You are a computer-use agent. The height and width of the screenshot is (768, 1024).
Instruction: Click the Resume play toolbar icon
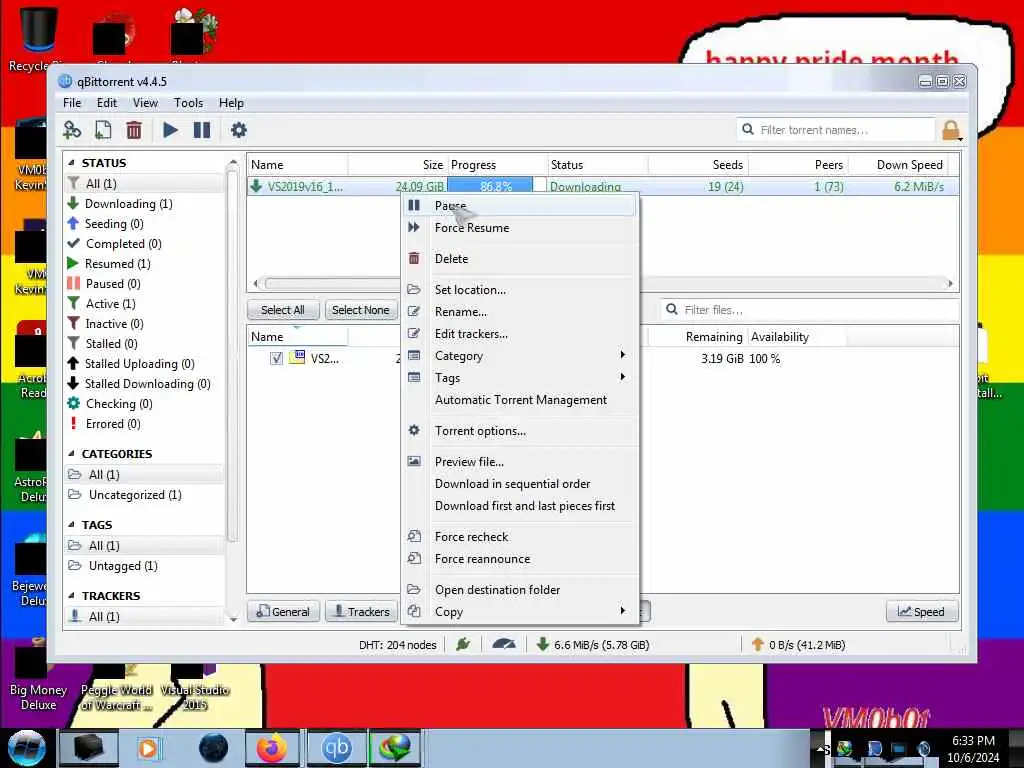coord(170,130)
